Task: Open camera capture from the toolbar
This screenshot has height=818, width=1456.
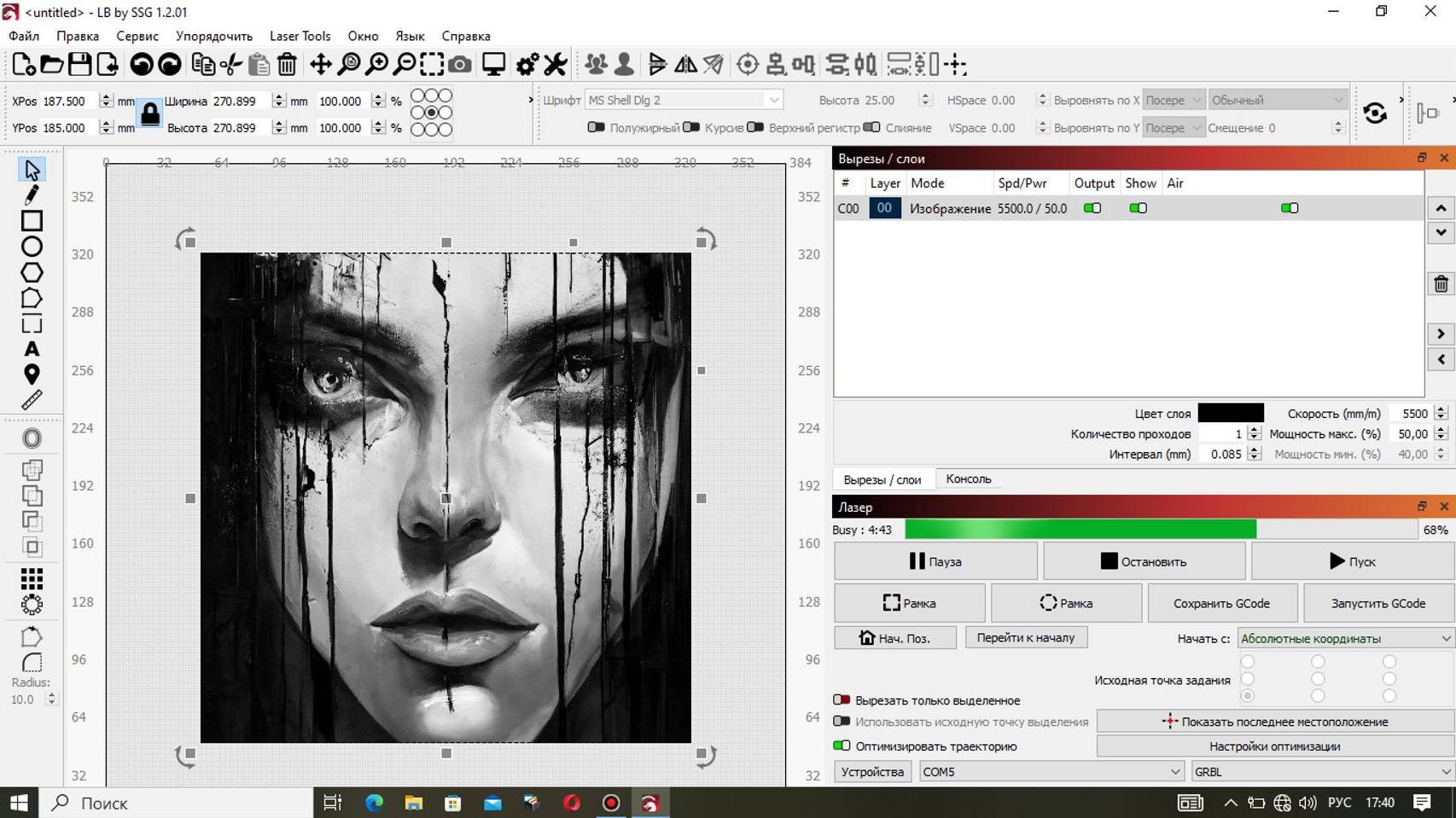Action: point(460,65)
